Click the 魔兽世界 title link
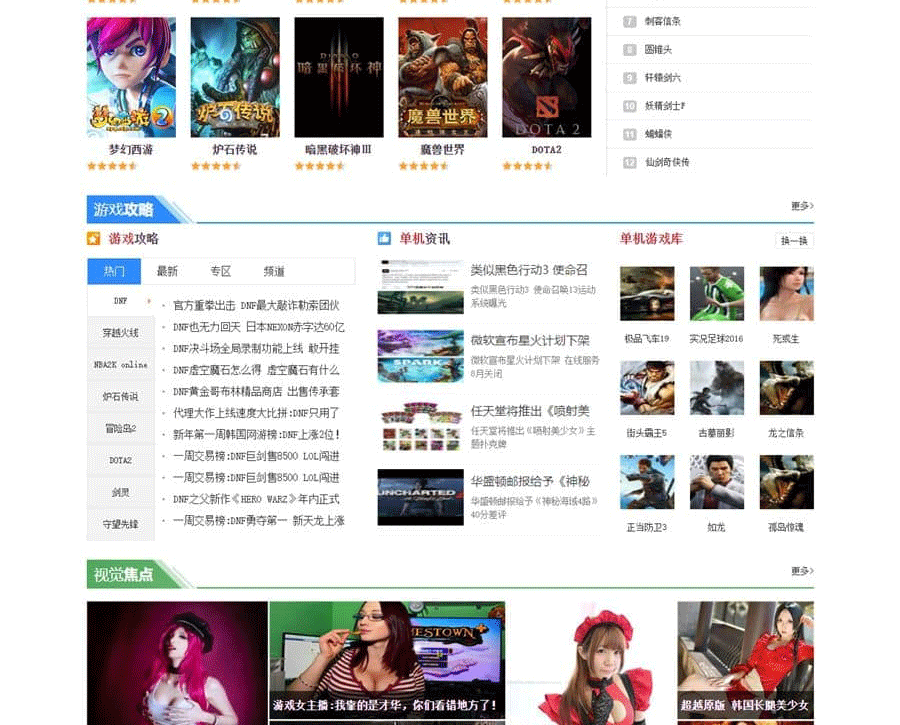The width and height of the screenshot is (900, 725). [x=443, y=150]
